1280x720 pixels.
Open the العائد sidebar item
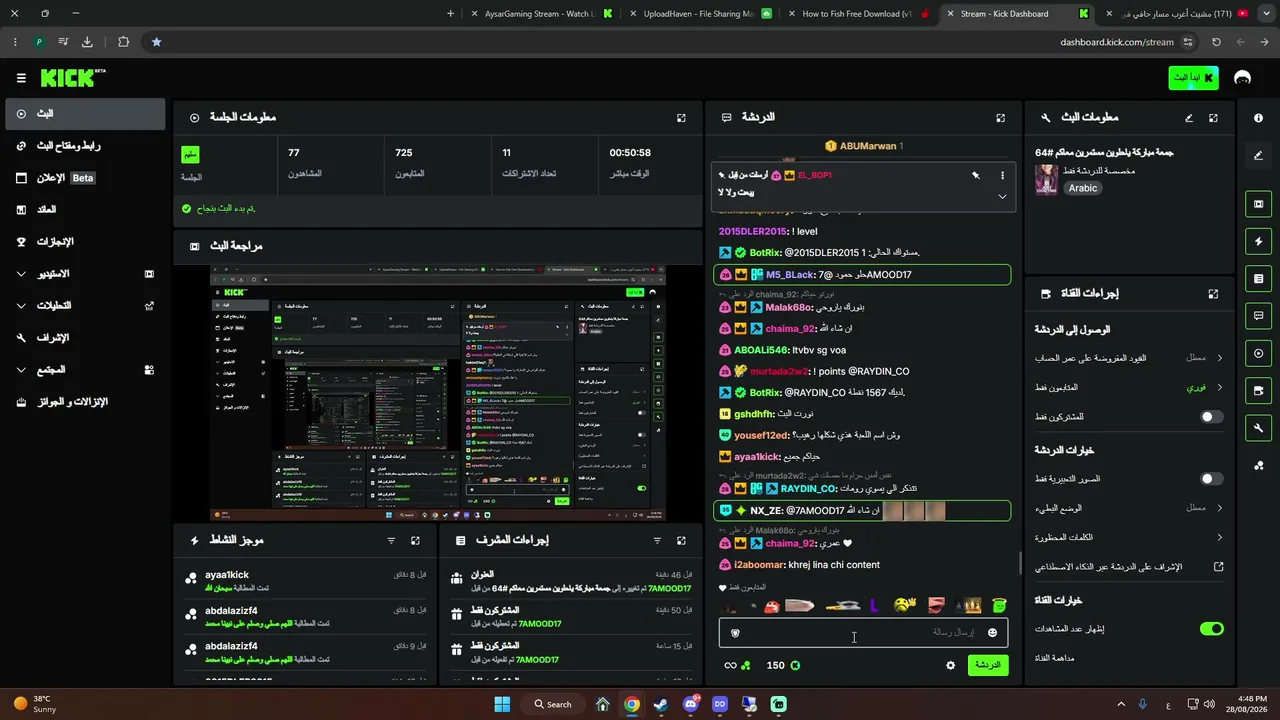coord(85,210)
